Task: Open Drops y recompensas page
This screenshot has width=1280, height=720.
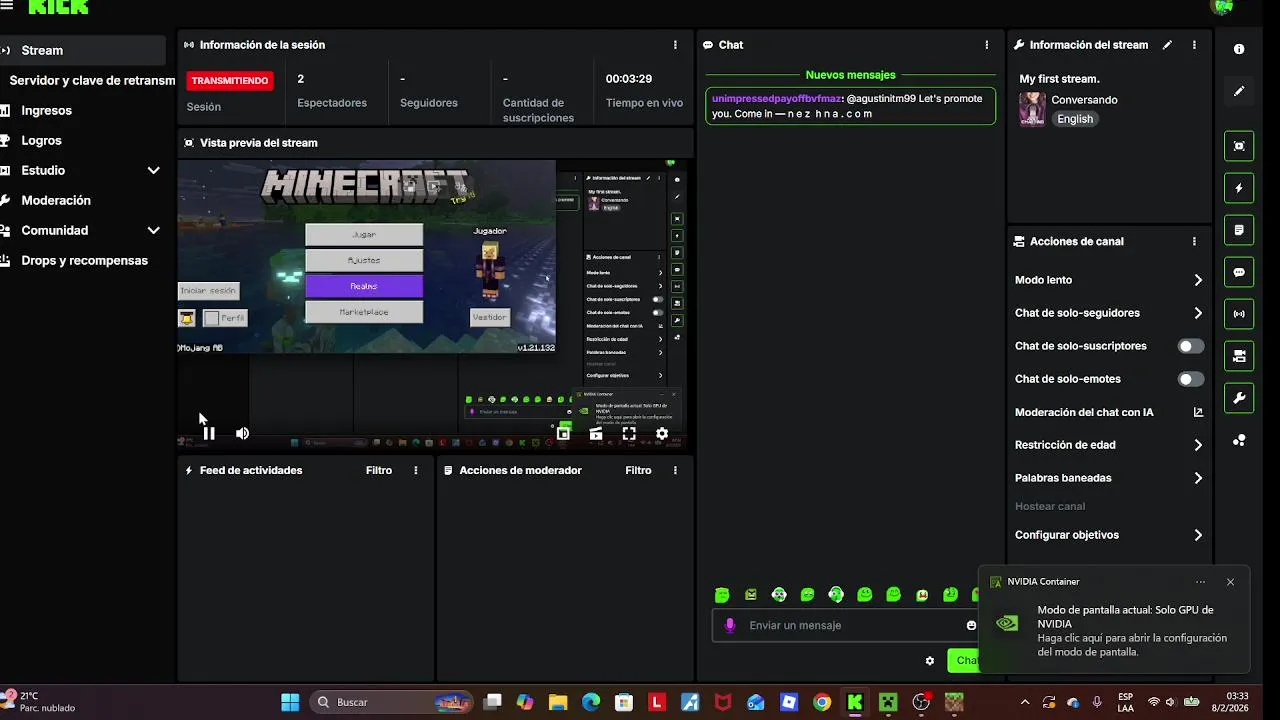Action: tap(82, 260)
